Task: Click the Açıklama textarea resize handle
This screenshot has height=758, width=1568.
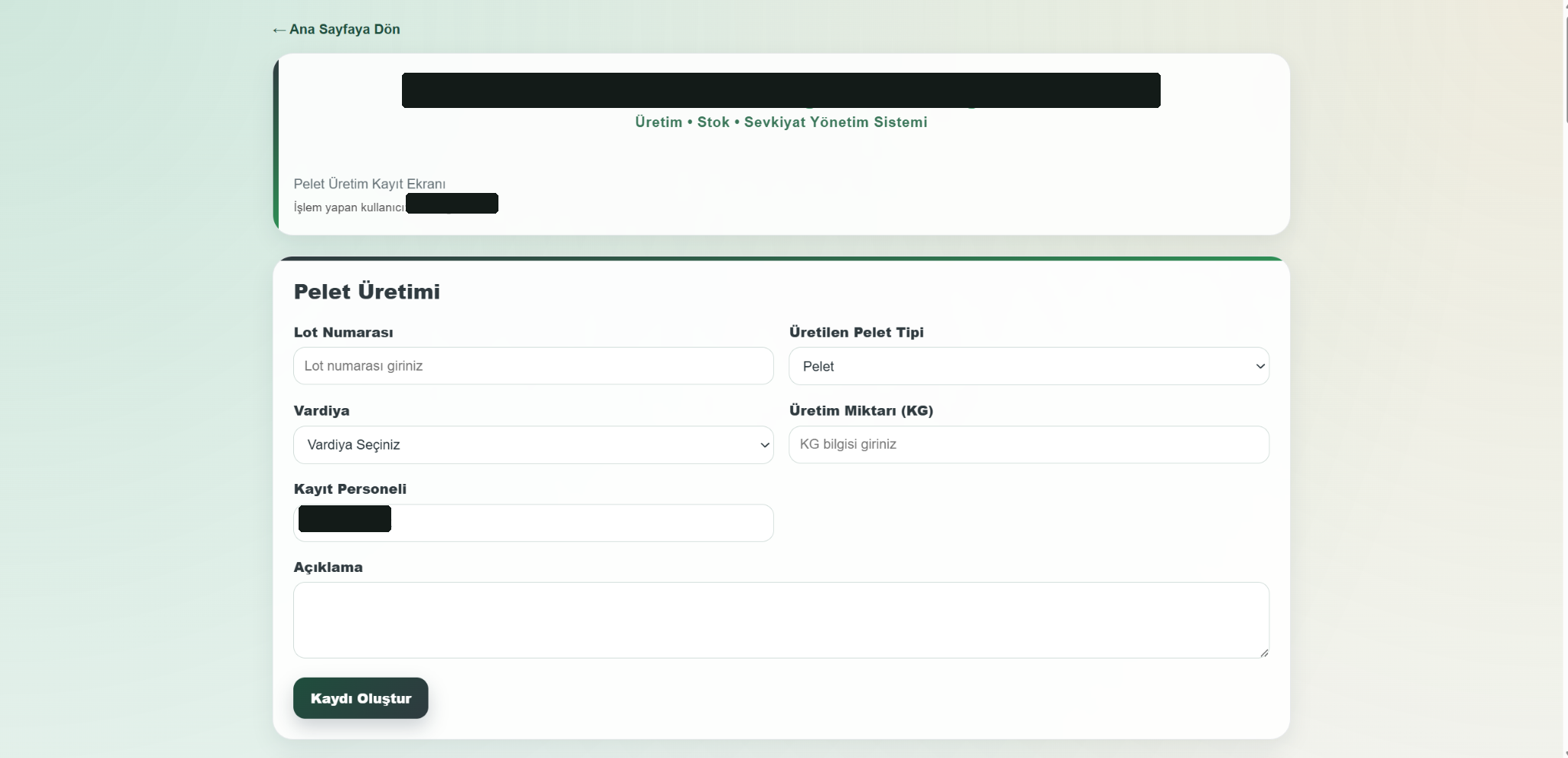Action: (x=1263, y=652)
